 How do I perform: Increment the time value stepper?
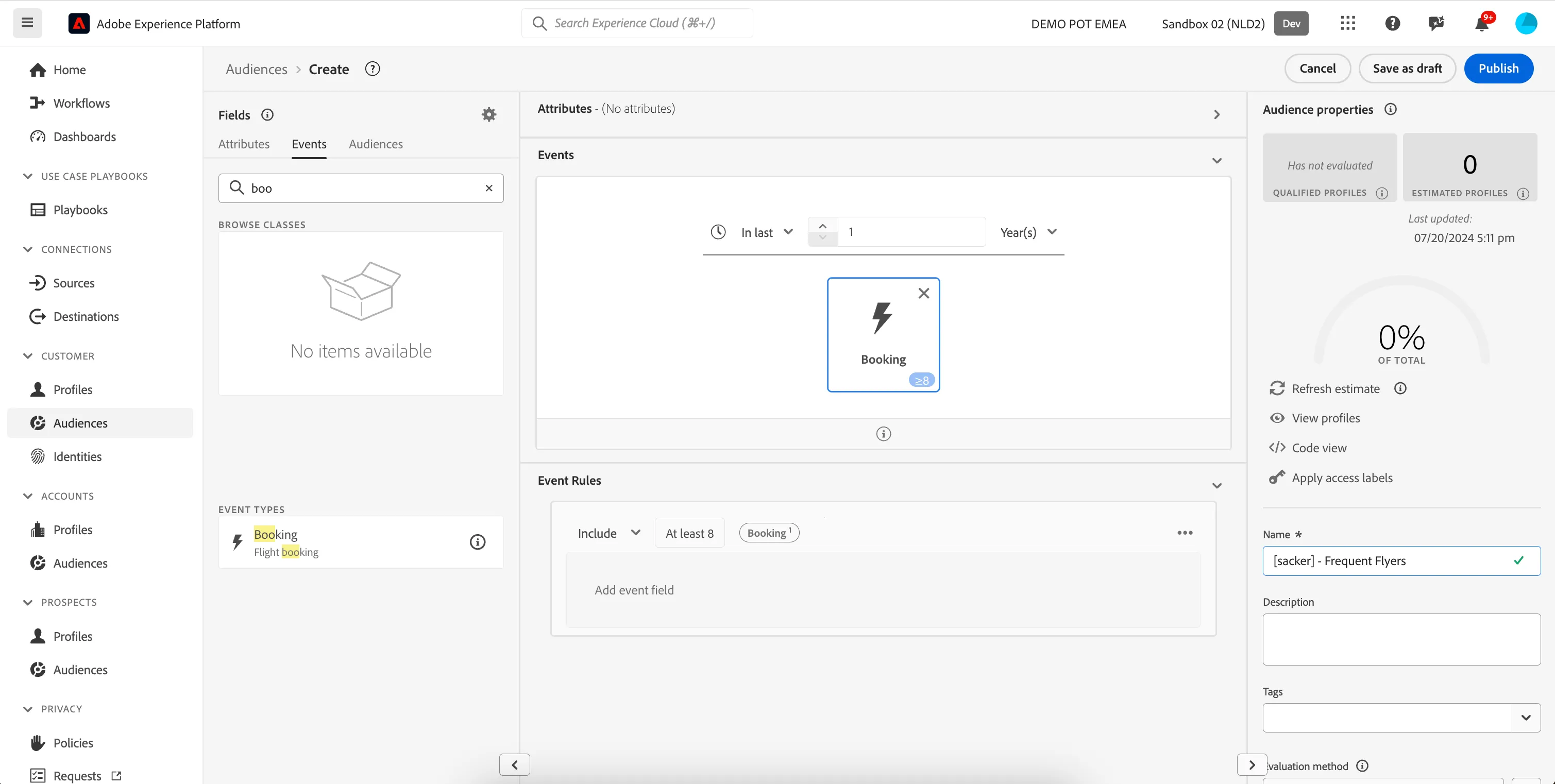822,226
